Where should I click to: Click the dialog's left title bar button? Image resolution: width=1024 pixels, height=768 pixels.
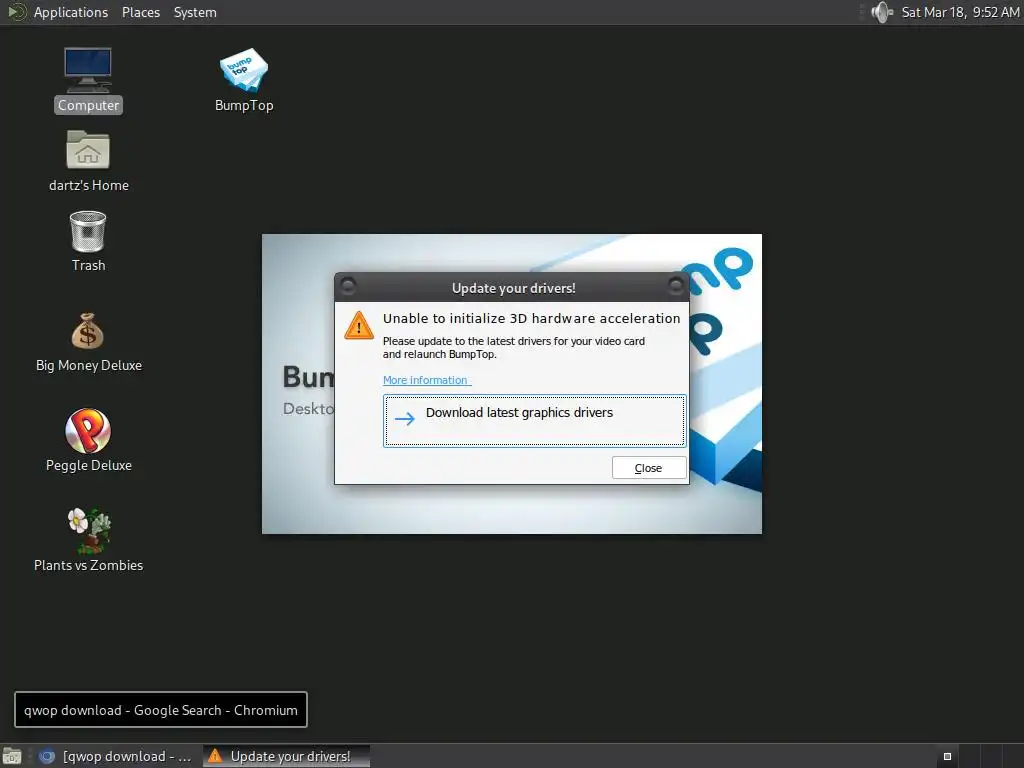coord(348,285)
